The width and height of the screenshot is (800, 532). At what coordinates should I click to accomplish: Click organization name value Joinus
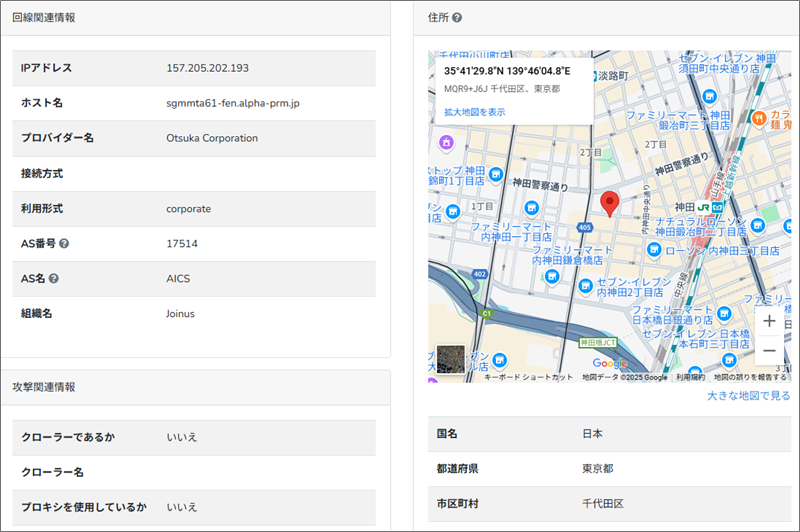180,314
